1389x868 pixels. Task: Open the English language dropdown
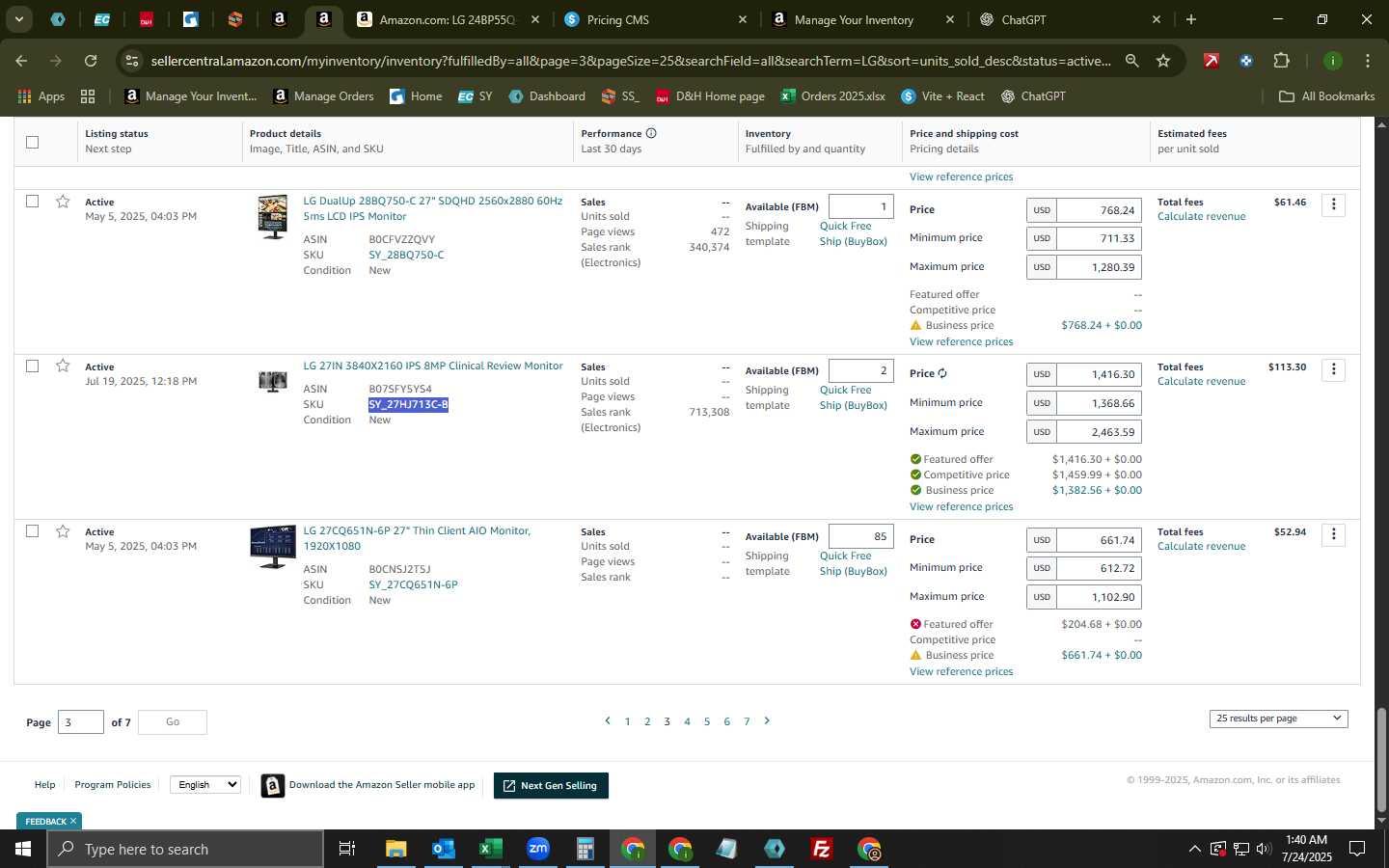tap(205, 784)
